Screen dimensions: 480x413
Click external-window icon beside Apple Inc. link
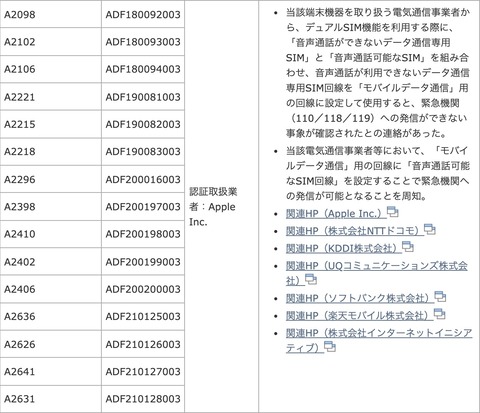click(393, 212)
